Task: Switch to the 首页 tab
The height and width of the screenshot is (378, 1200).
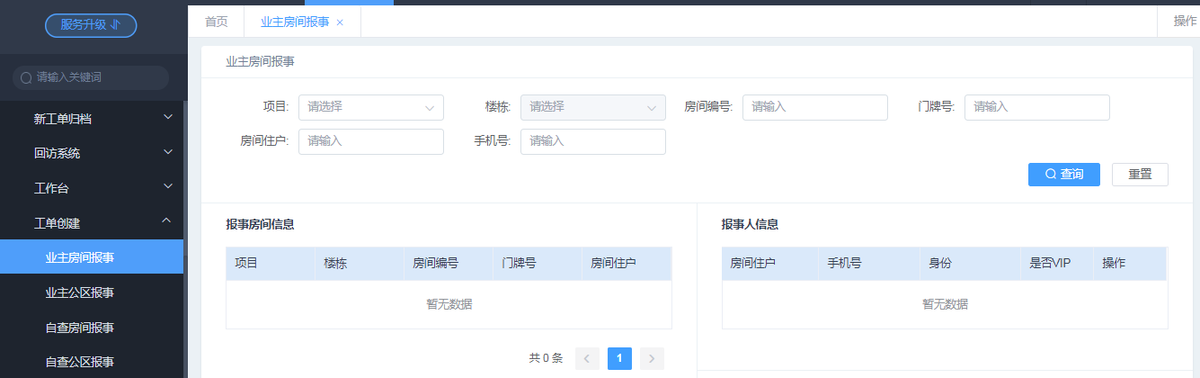Action: coord(216,21)
